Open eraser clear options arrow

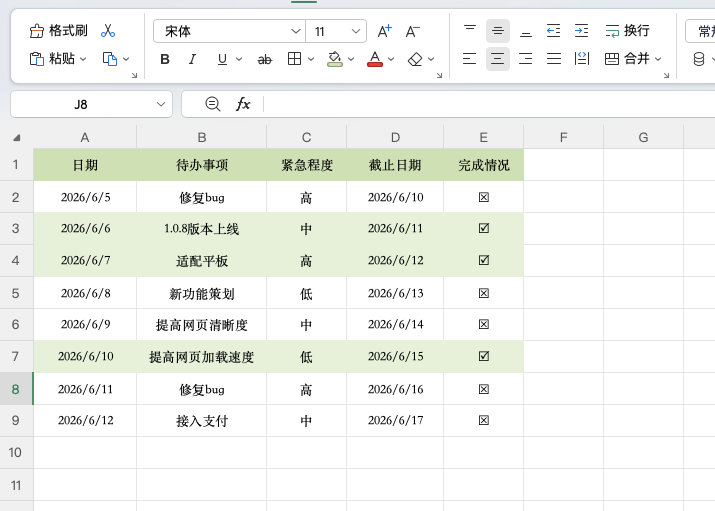point(431,59)
